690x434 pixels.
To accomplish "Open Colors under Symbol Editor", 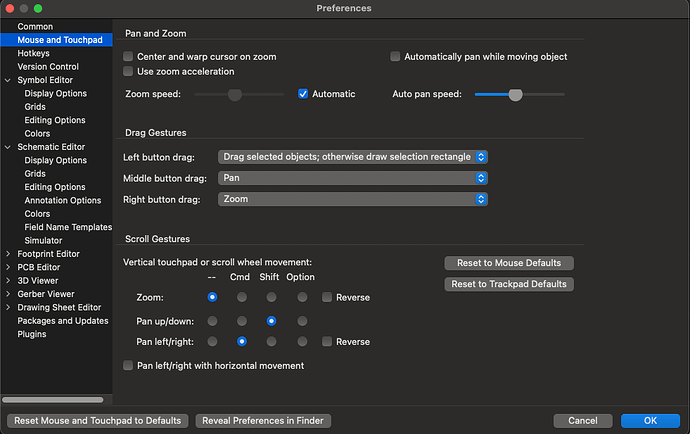I will [37, 133].
